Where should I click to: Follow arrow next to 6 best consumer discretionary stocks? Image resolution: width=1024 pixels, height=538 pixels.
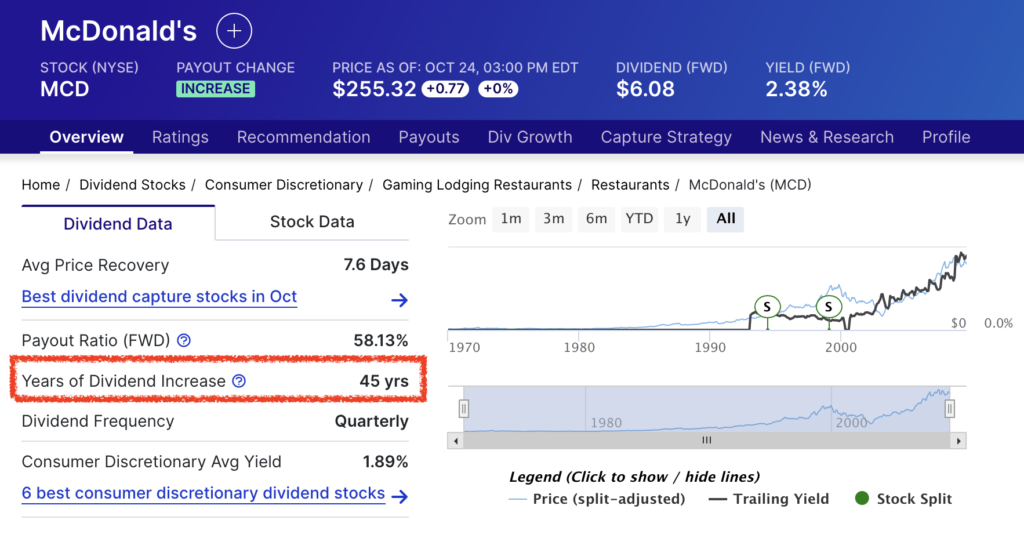[399, 496]
